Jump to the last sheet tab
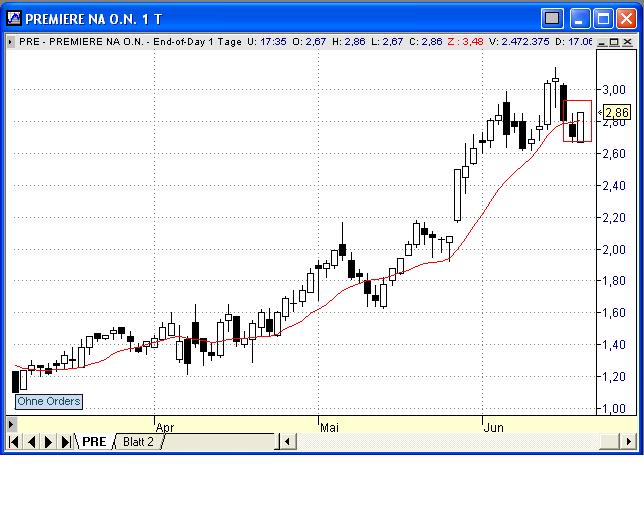This screenshot has height=512, width=644. [65, 442]
